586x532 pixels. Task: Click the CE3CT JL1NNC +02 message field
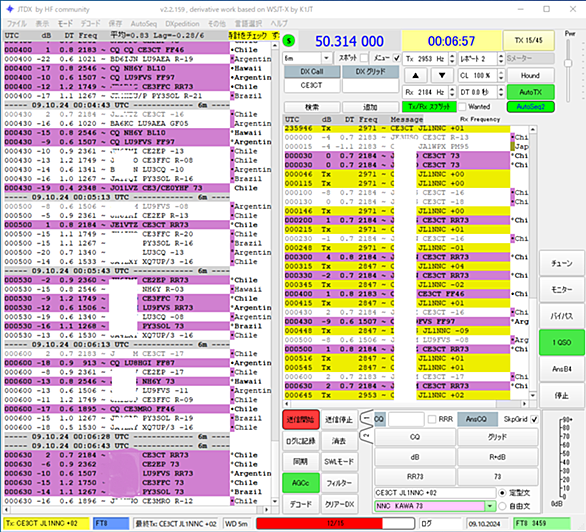pyautogui.click(x=435, y=493)
